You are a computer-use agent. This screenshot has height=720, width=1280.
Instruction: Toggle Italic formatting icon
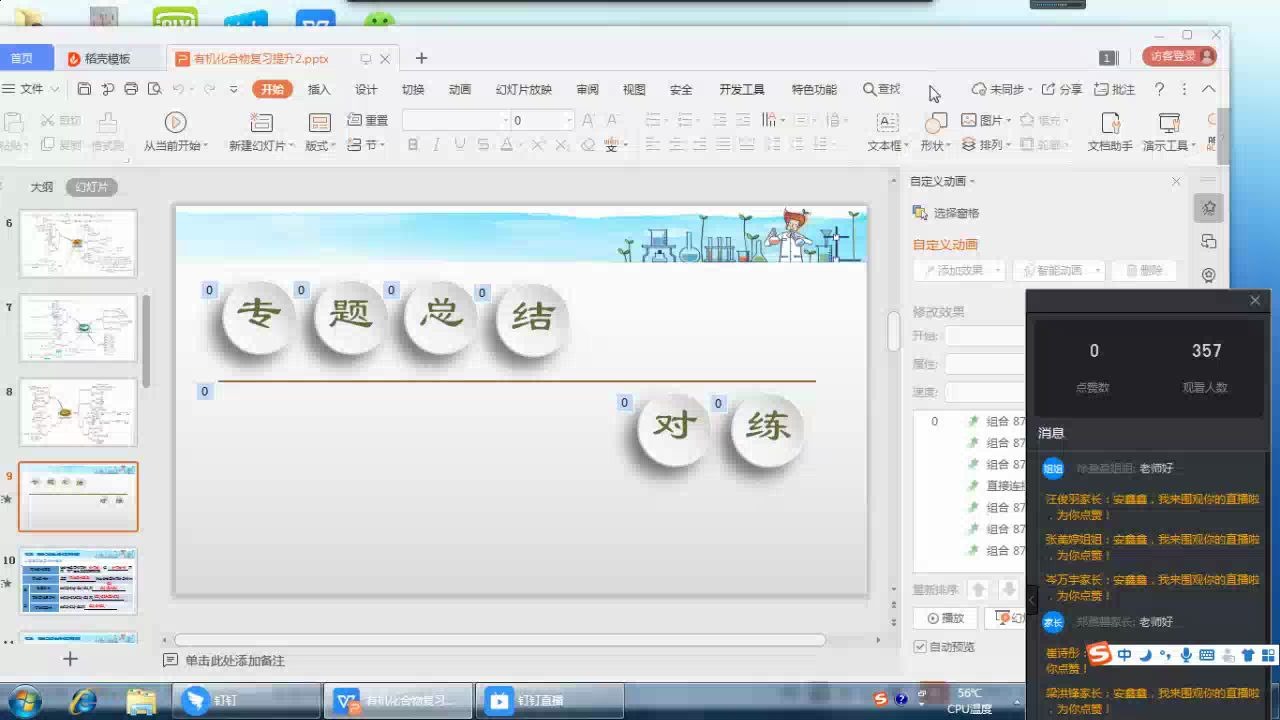pos(436,145)
